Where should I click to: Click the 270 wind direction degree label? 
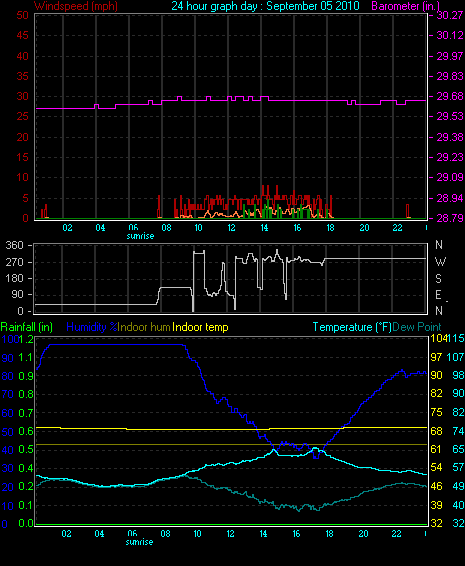(14, 262)
